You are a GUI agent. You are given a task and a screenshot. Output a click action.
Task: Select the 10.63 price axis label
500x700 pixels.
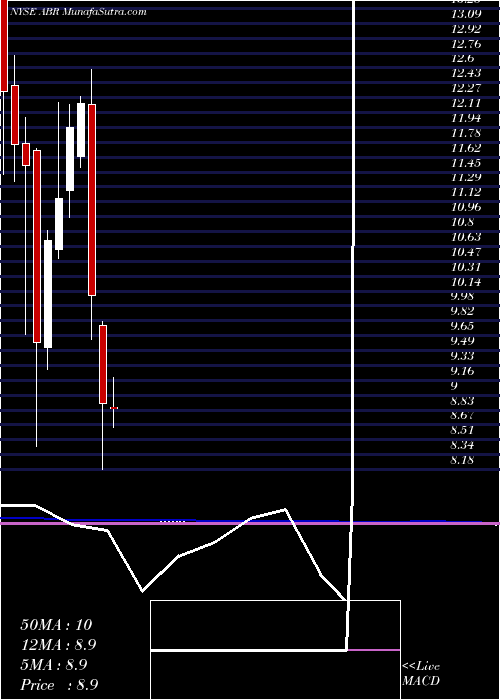(x=466, y=237)
